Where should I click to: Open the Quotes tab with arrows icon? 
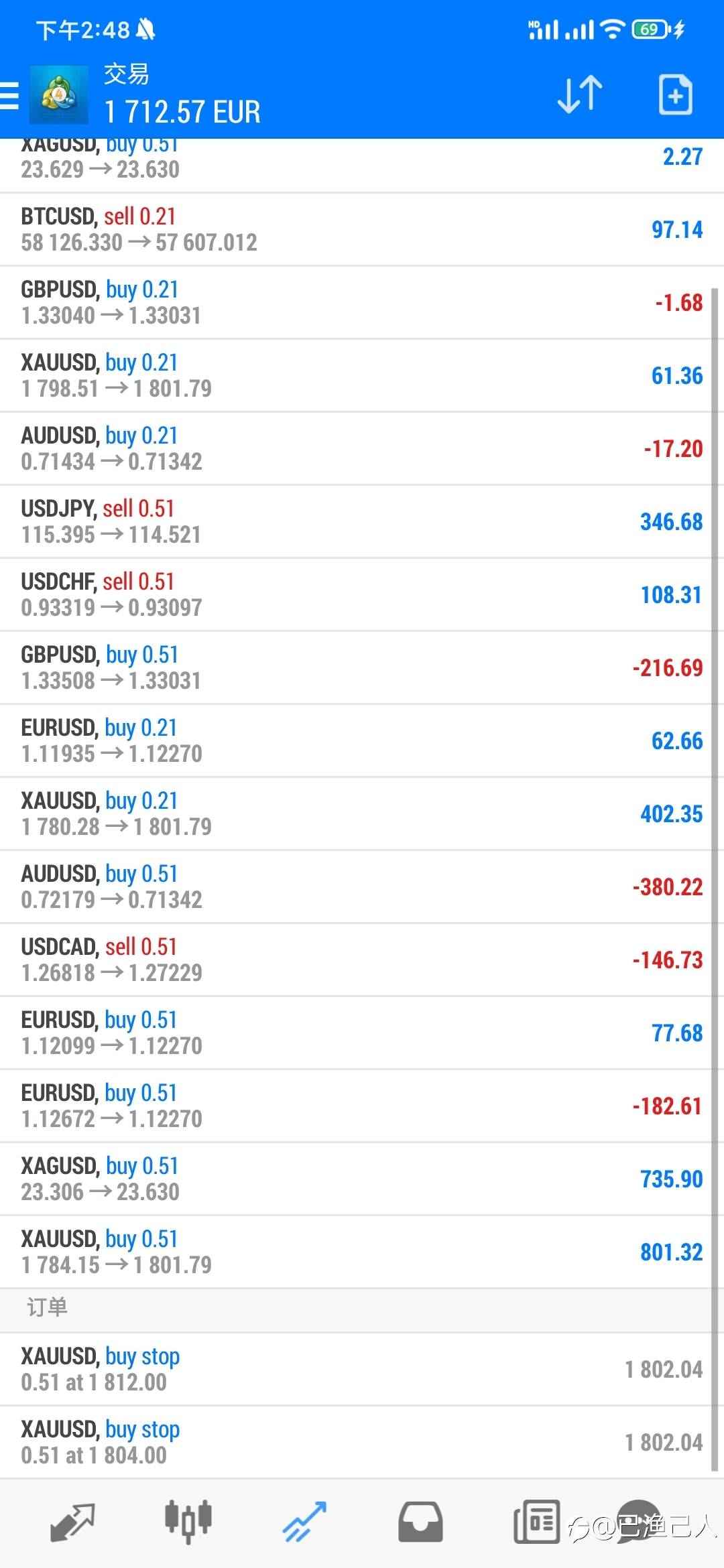click(72, 1522)
